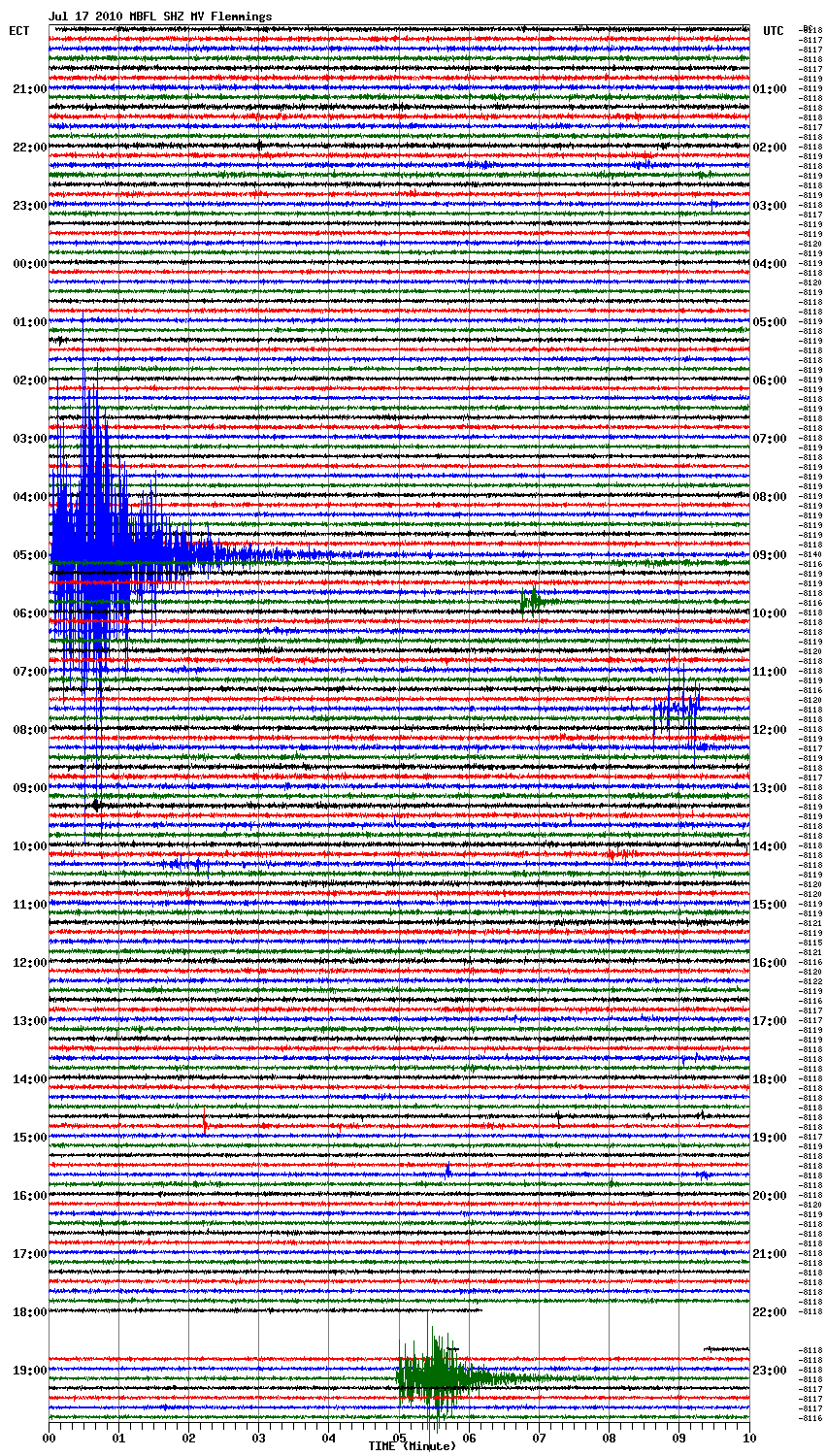Screen dimensions: 827x1456
Task: Click the UTC 22:00 time label
Action: pyautogui.click(x=769, y=1312)
